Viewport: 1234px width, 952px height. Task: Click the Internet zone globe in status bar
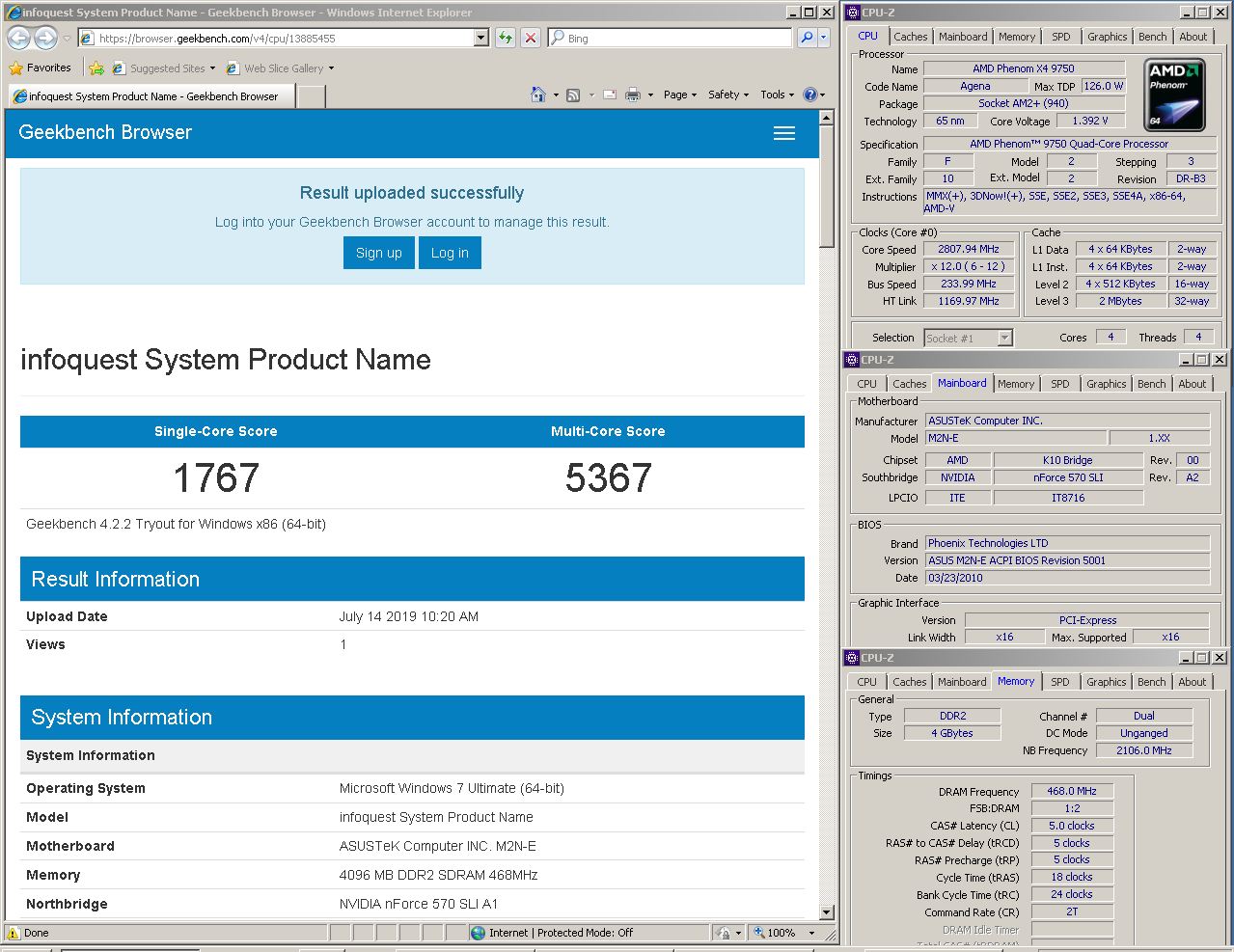(x=478, y=933)
